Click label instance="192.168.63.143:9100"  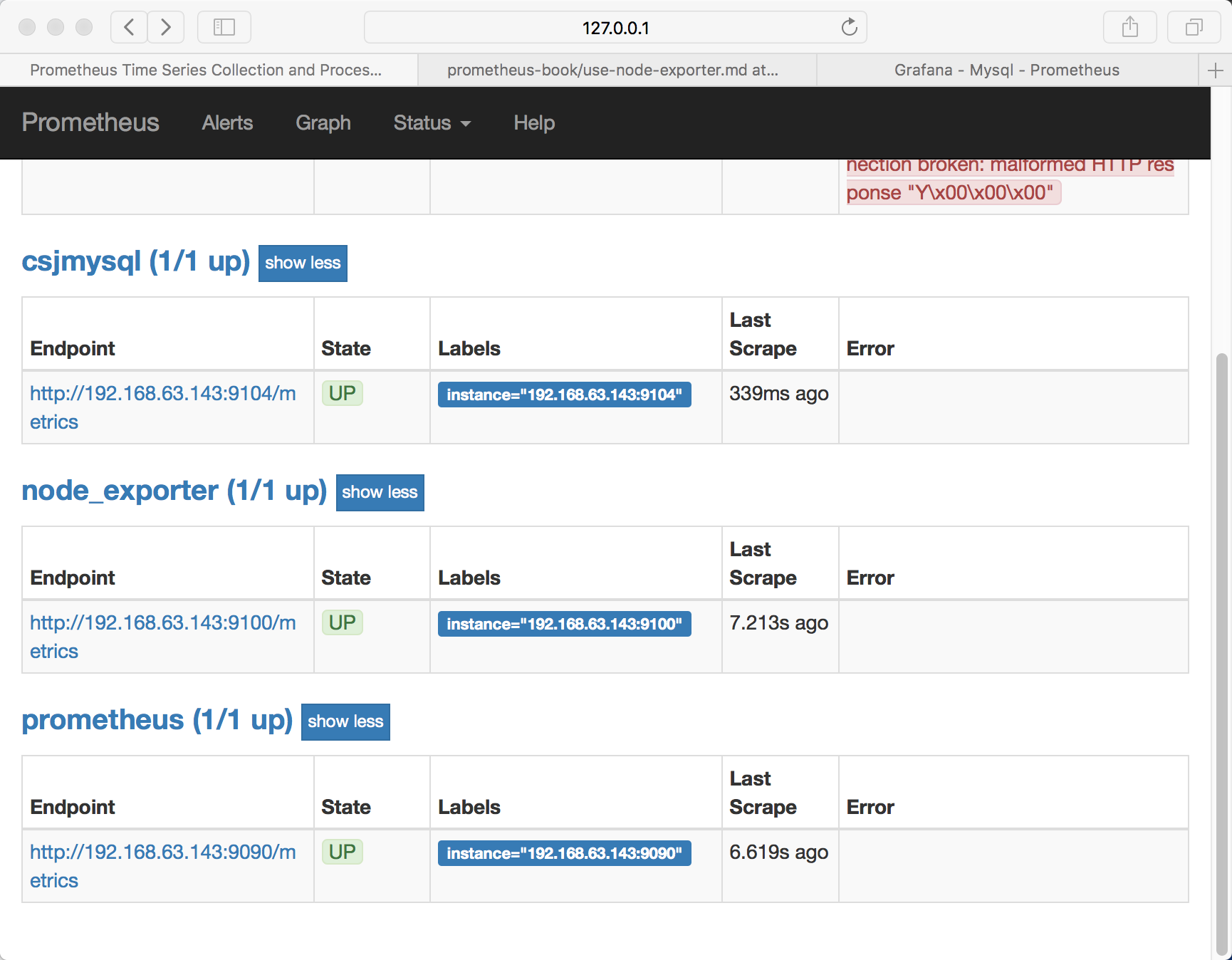pyautogui.click(x=565, y=624)
